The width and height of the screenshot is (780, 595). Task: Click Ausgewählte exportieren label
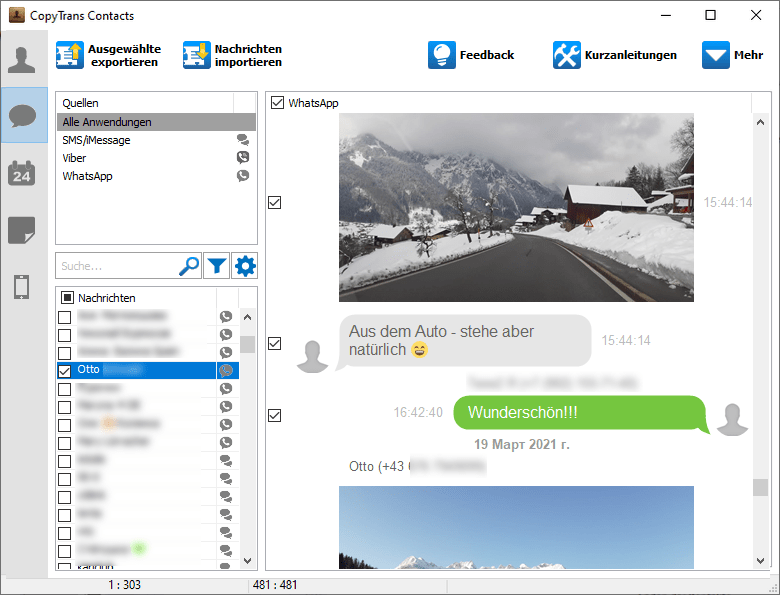(x=124, y=55)
